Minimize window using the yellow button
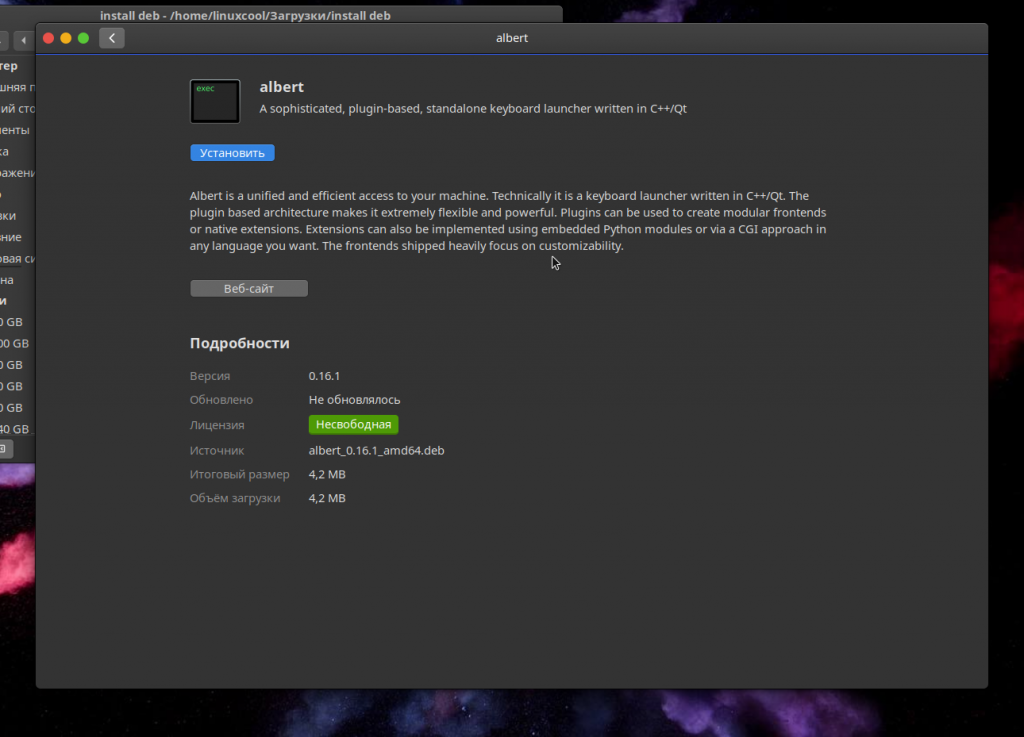Image resolution: width=1024 pixels, height=737 pixels. [66, 38]
